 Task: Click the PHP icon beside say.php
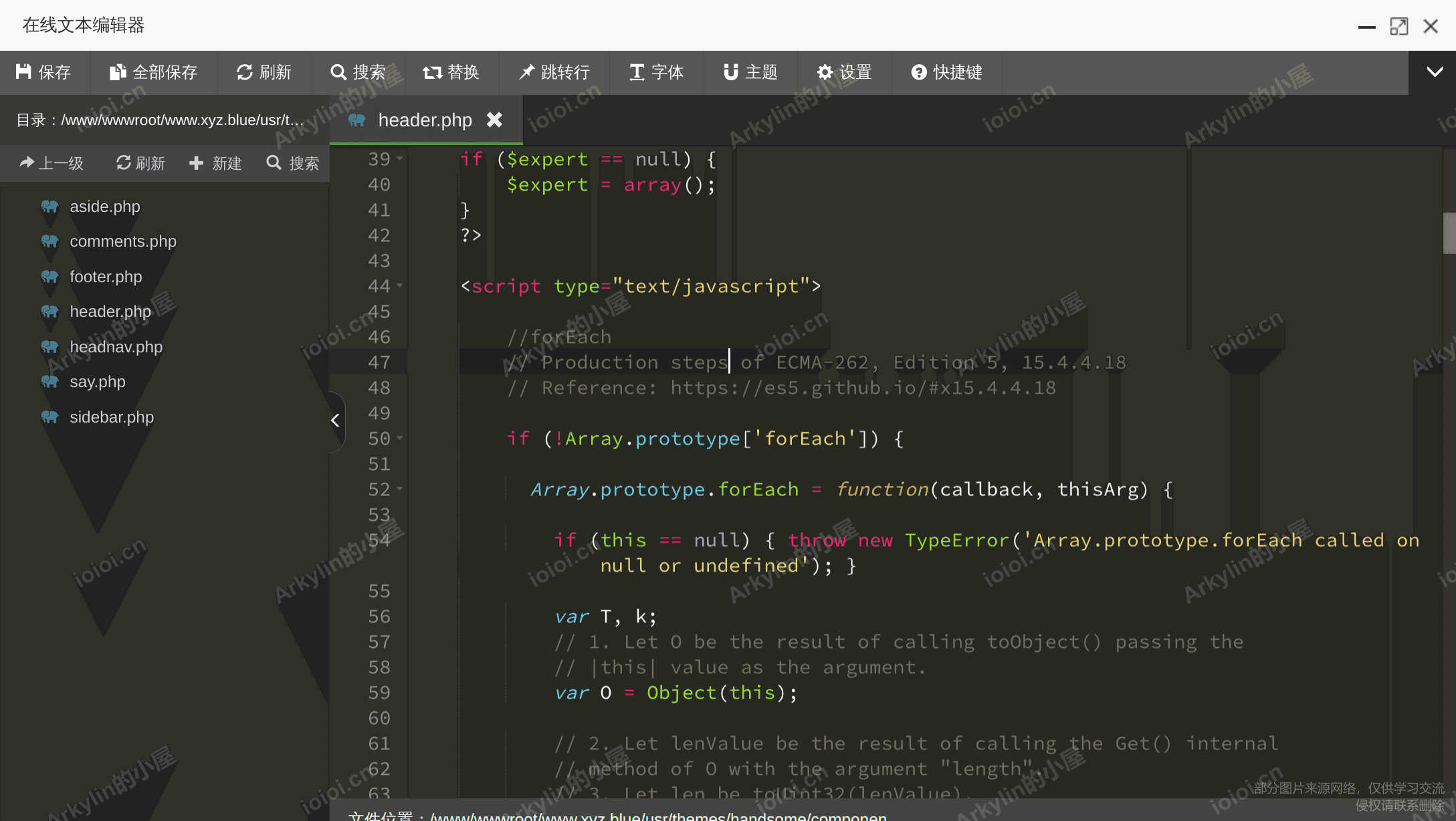[x=49, y=382]
